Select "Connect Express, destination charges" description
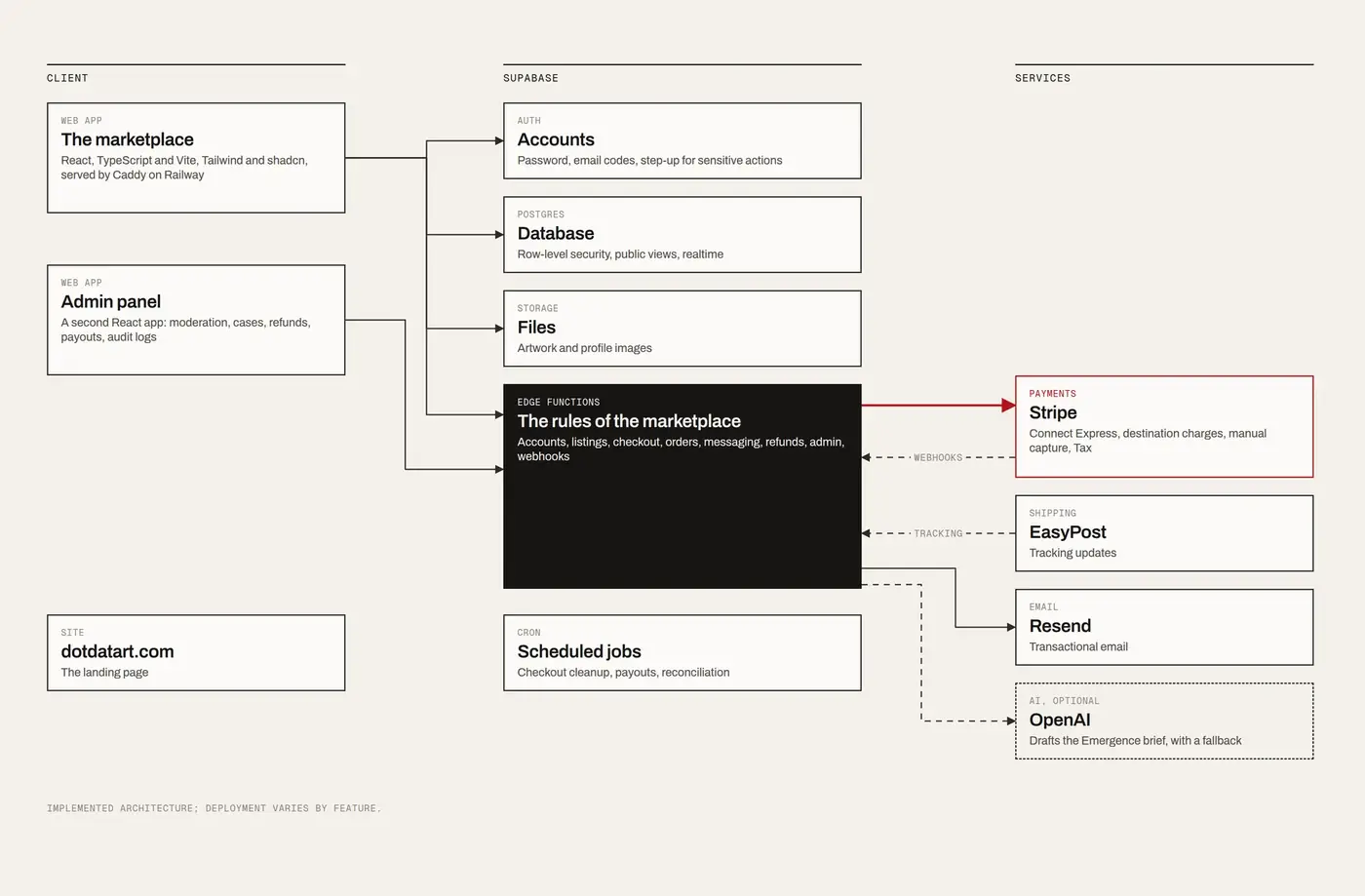 (1148, 441)
